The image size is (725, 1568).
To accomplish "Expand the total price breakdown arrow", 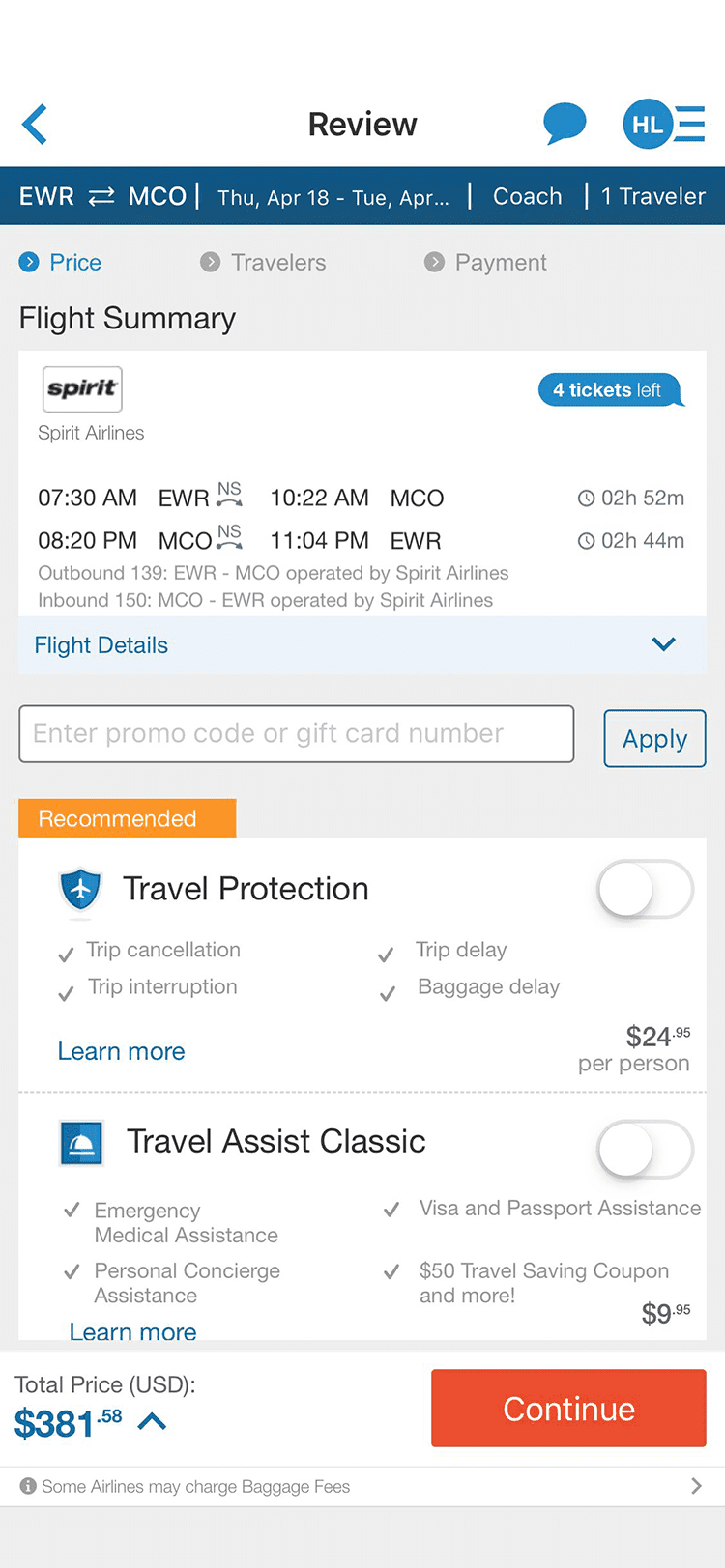I will pyautogui.click(x=153, y=1421).
